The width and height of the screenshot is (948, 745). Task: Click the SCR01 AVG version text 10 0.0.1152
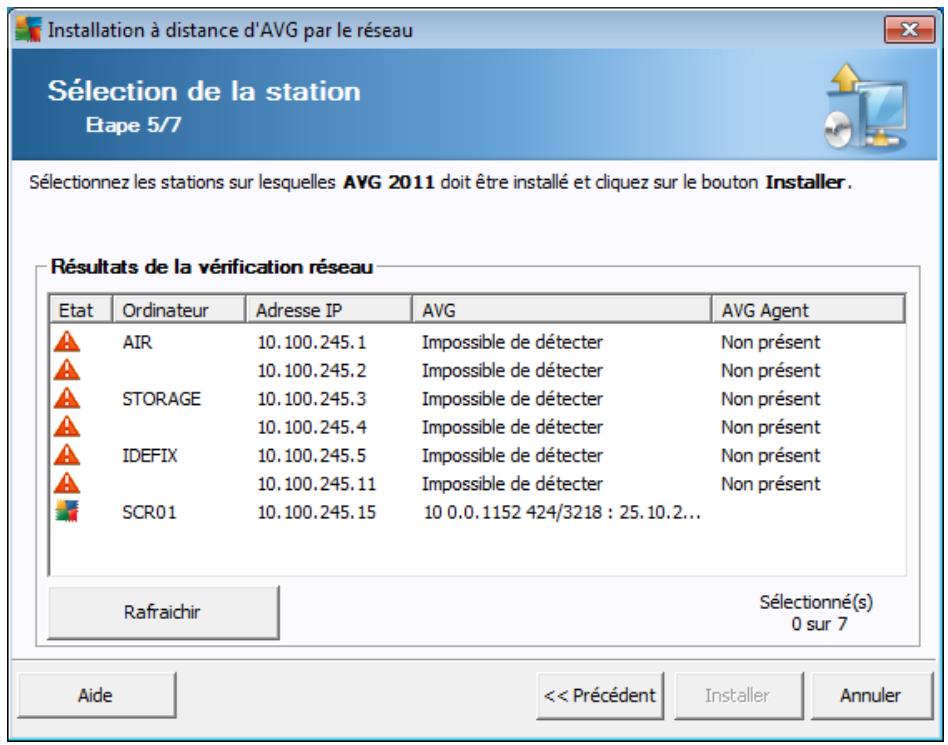pyautogui.click(x=562, y=512)
